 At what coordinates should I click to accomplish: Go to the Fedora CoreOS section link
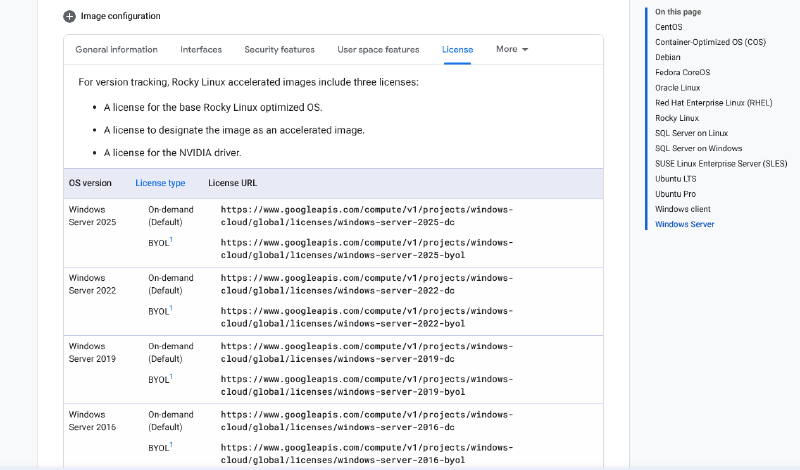point(683,72)
